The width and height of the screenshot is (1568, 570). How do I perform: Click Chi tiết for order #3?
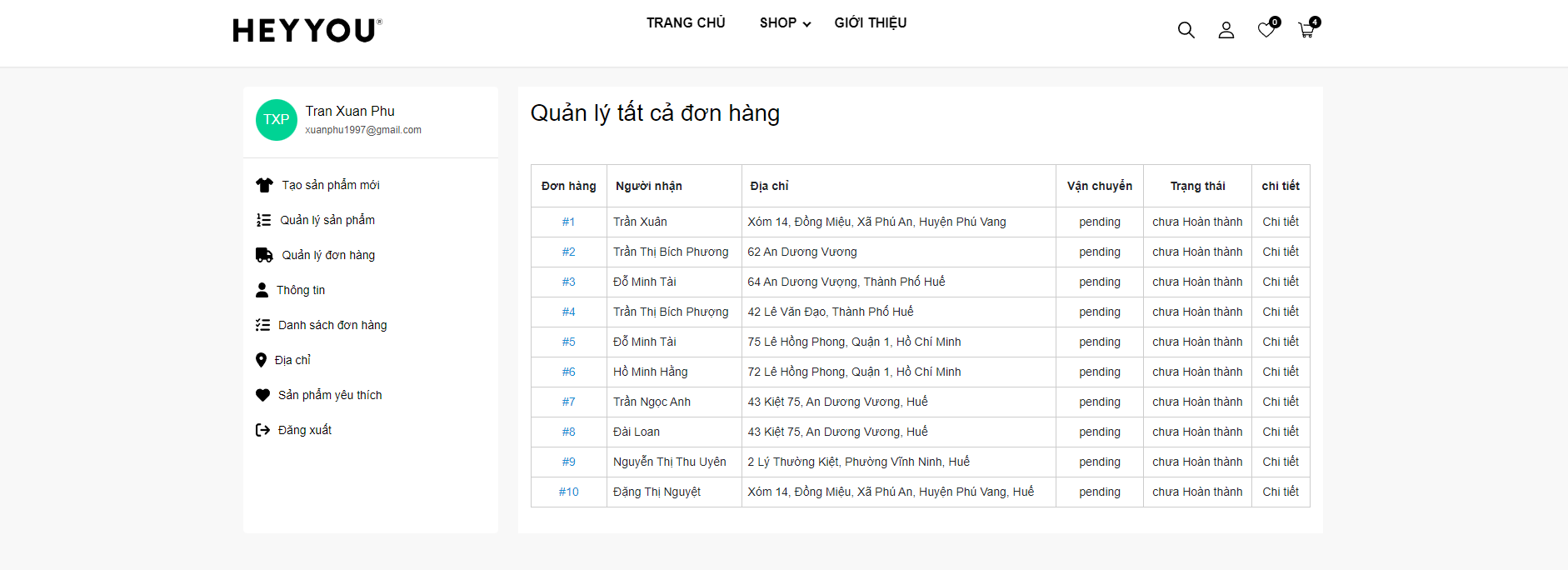pyautogui.click(x=1281, y=282)
